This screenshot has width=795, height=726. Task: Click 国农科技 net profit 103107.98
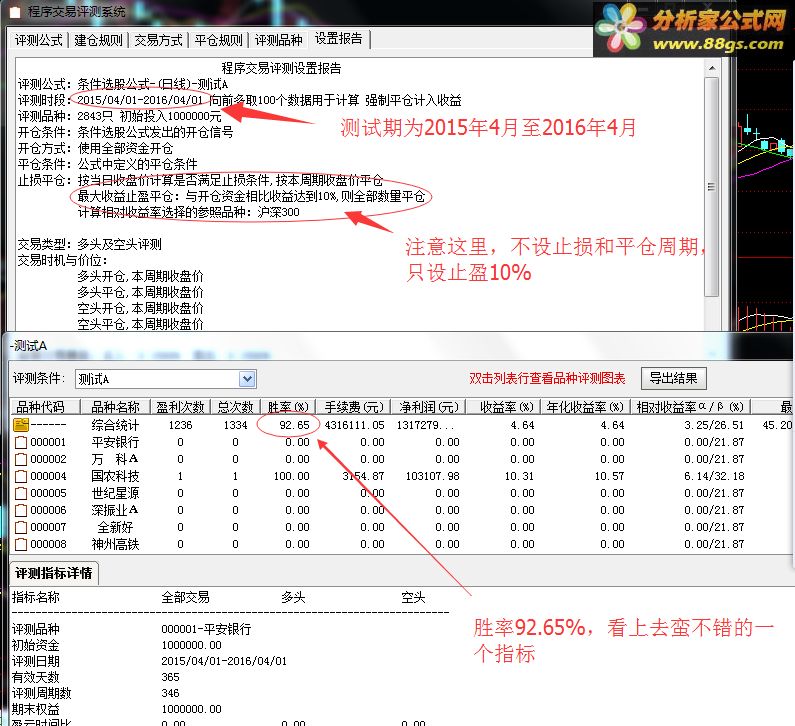click(x=432, y=476)
